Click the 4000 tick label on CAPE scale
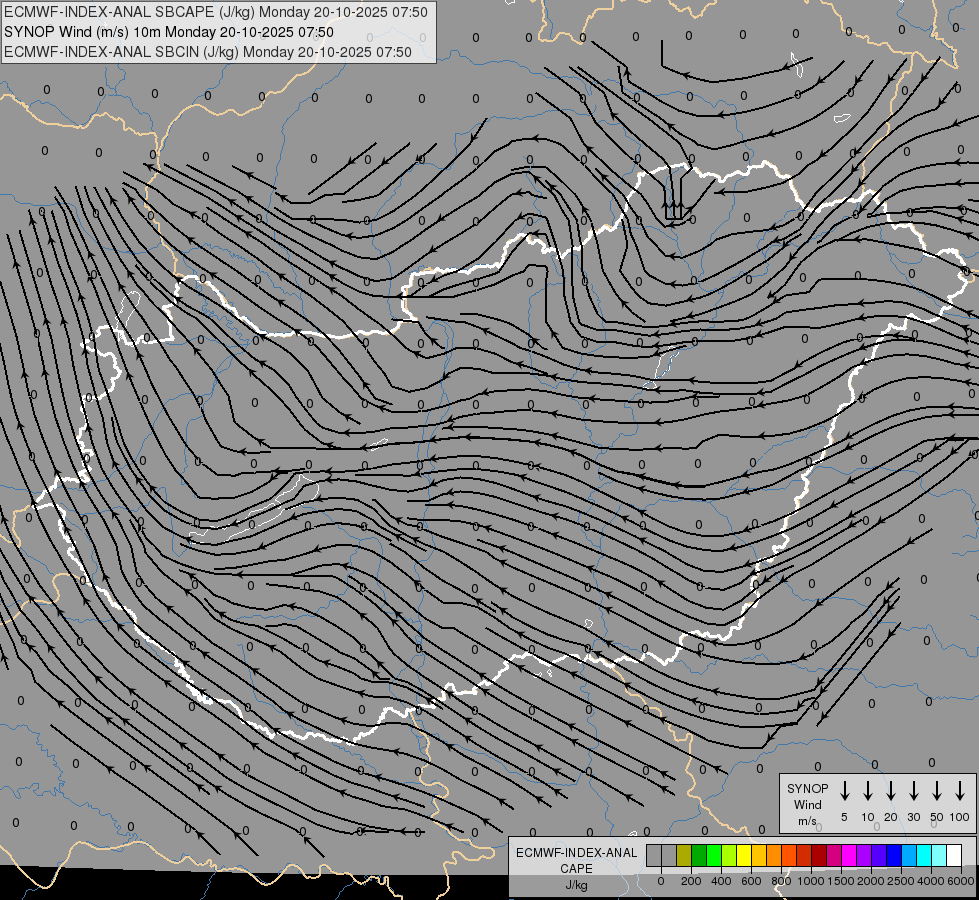 pyautogui.click(x=931, y=881)
